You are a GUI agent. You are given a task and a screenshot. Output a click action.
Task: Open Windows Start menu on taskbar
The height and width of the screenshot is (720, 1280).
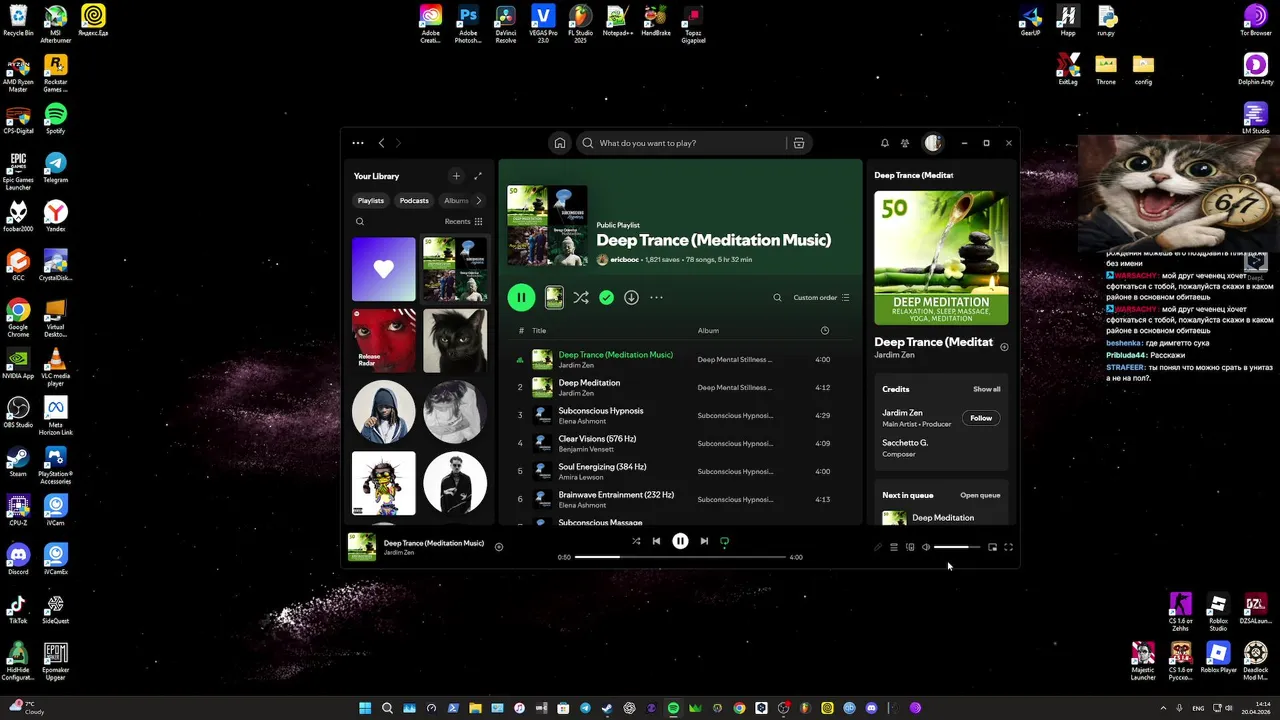point(365,708)
